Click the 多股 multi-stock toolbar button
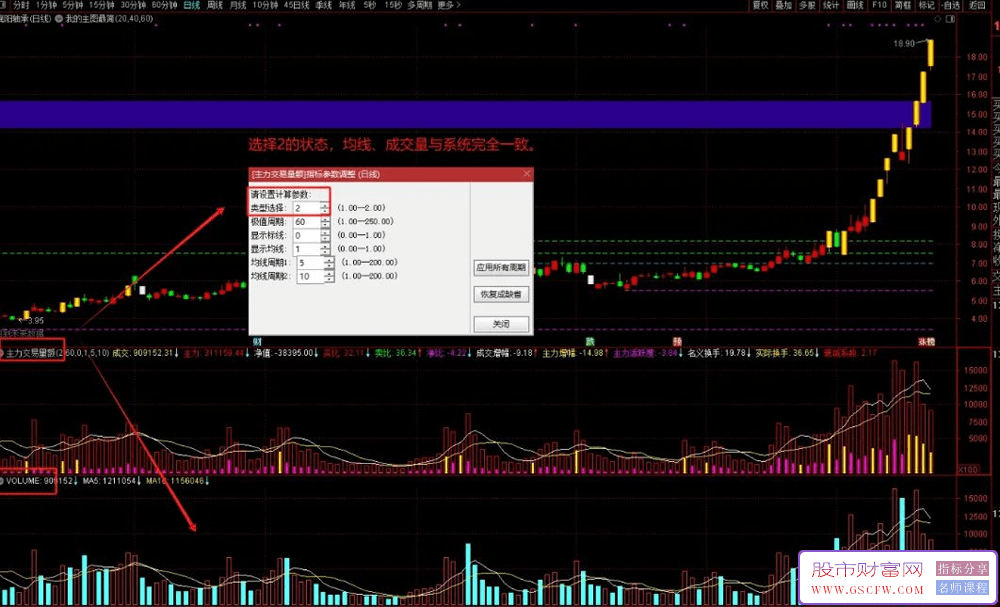 tap(807, 5)
